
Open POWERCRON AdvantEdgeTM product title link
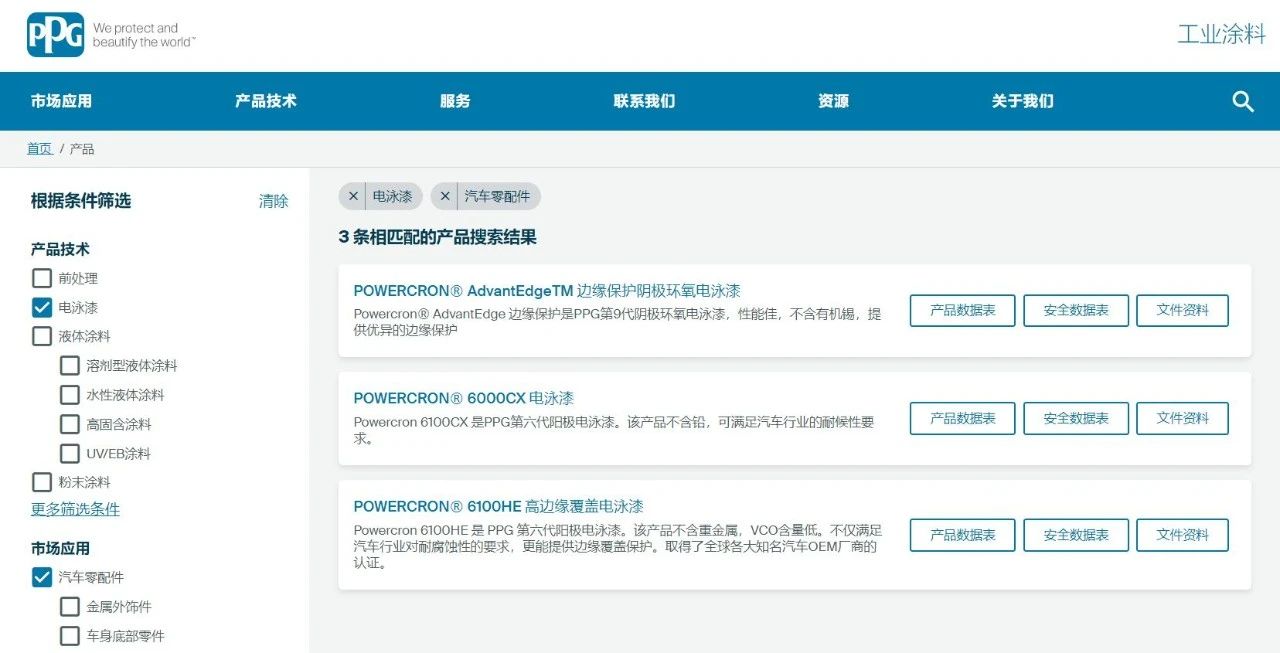547,291
